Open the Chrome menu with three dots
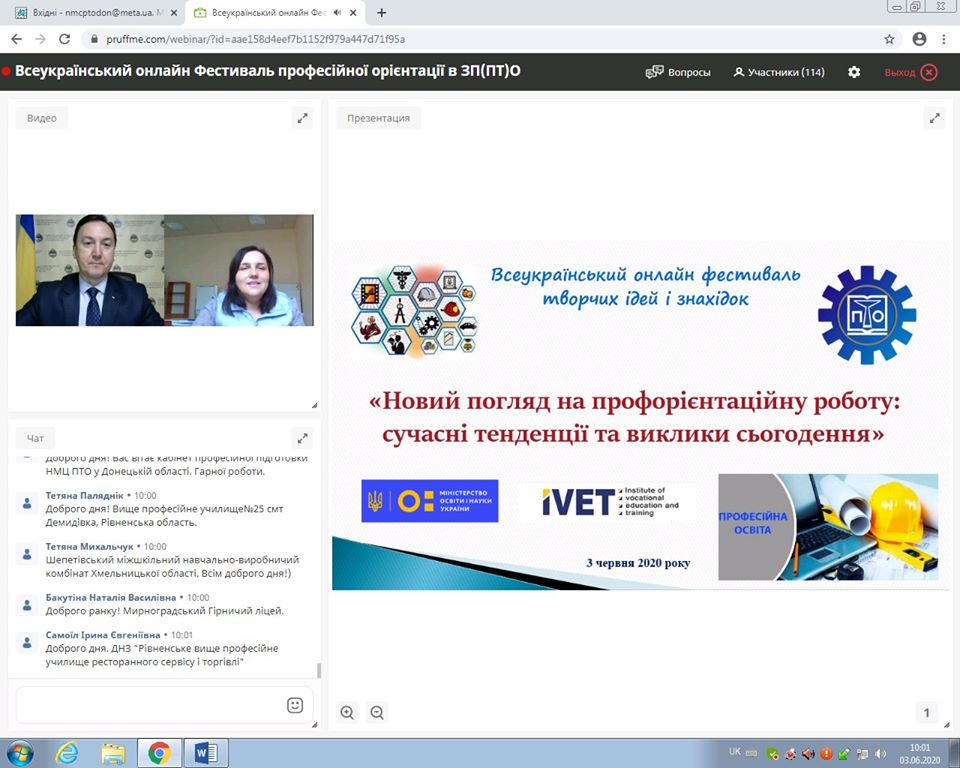This screenshot has height=768, width=960. pyautogui.click(x=945, y=39)
